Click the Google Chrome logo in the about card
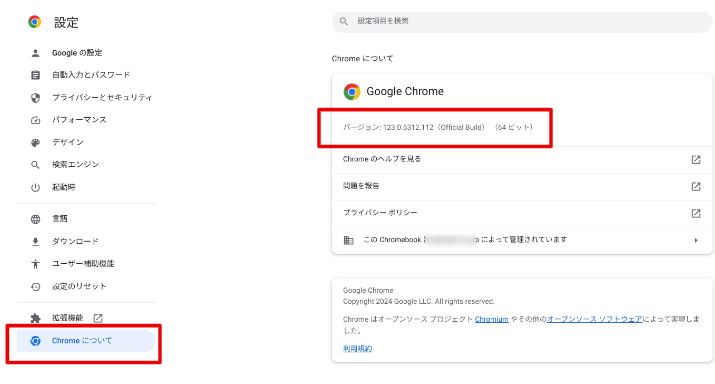Screen dimensions: 715x384 click(352, 92)
